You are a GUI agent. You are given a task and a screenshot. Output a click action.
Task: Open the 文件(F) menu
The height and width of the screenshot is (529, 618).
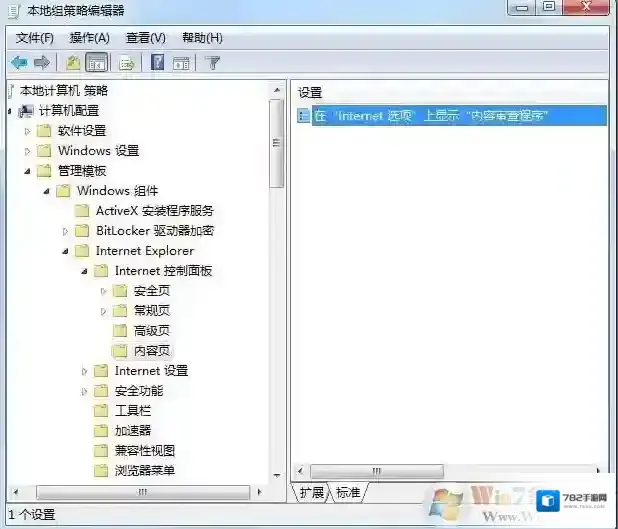tap(34, 38)
